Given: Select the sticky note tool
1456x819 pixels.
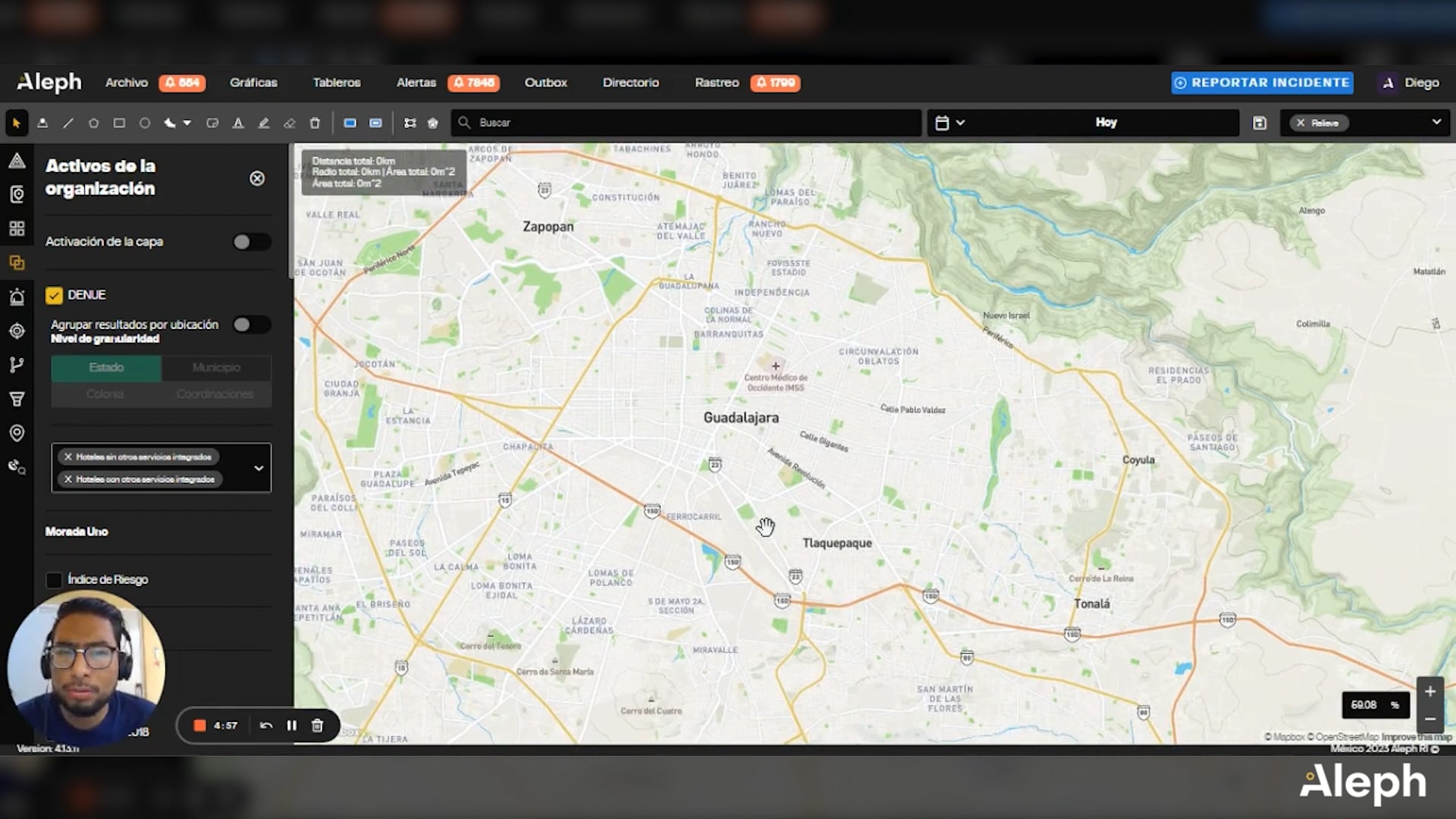Looking at the screenshot, I should [212, 123].
